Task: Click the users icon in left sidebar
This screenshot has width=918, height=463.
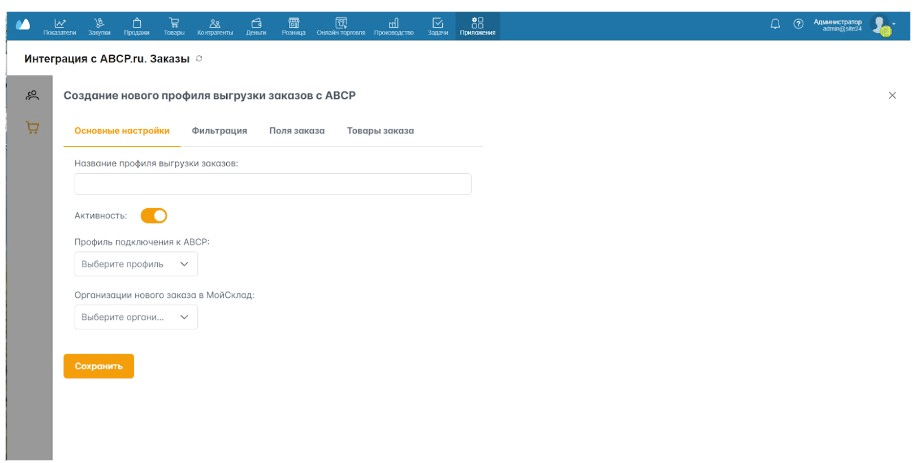Action: [x=32, y=95]
